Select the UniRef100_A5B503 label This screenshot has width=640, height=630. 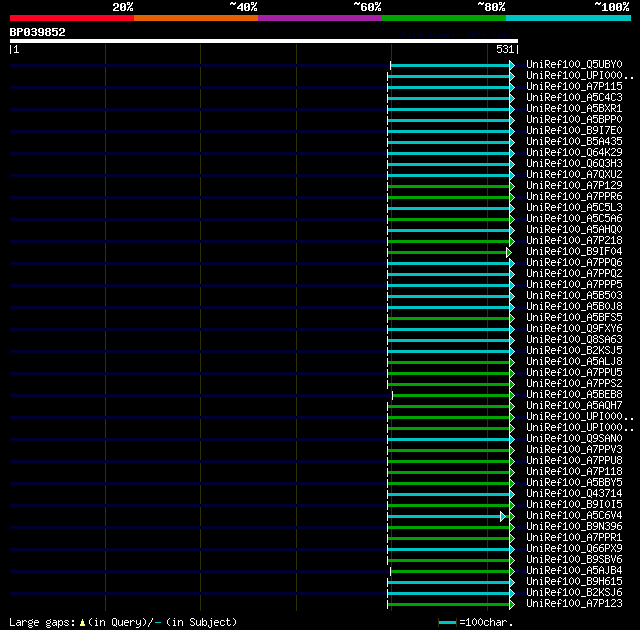point(574,296)
